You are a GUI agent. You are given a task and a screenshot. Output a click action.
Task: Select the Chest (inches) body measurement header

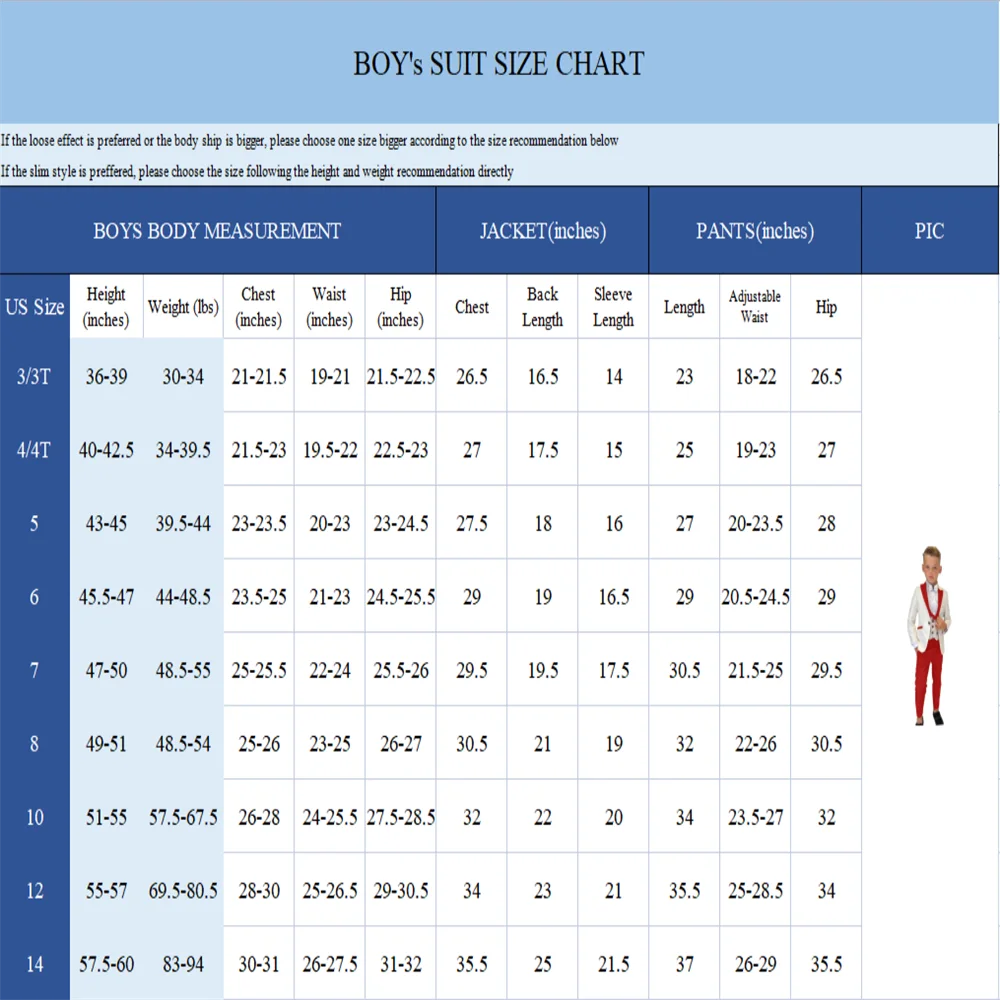[x=258, y=307]
